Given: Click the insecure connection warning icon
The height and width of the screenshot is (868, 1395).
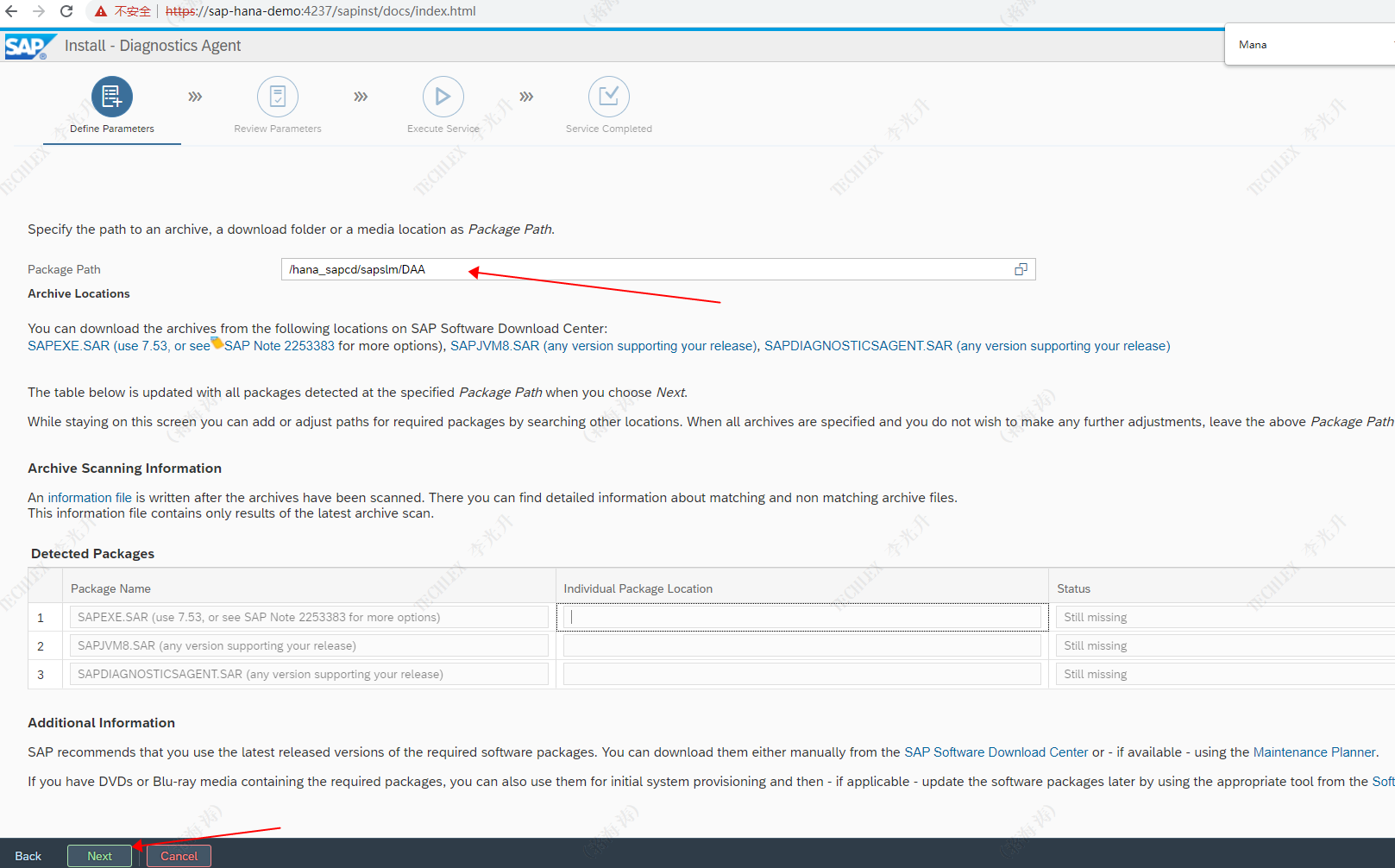Looking at the screenshot, I should (x=101, y=11).
